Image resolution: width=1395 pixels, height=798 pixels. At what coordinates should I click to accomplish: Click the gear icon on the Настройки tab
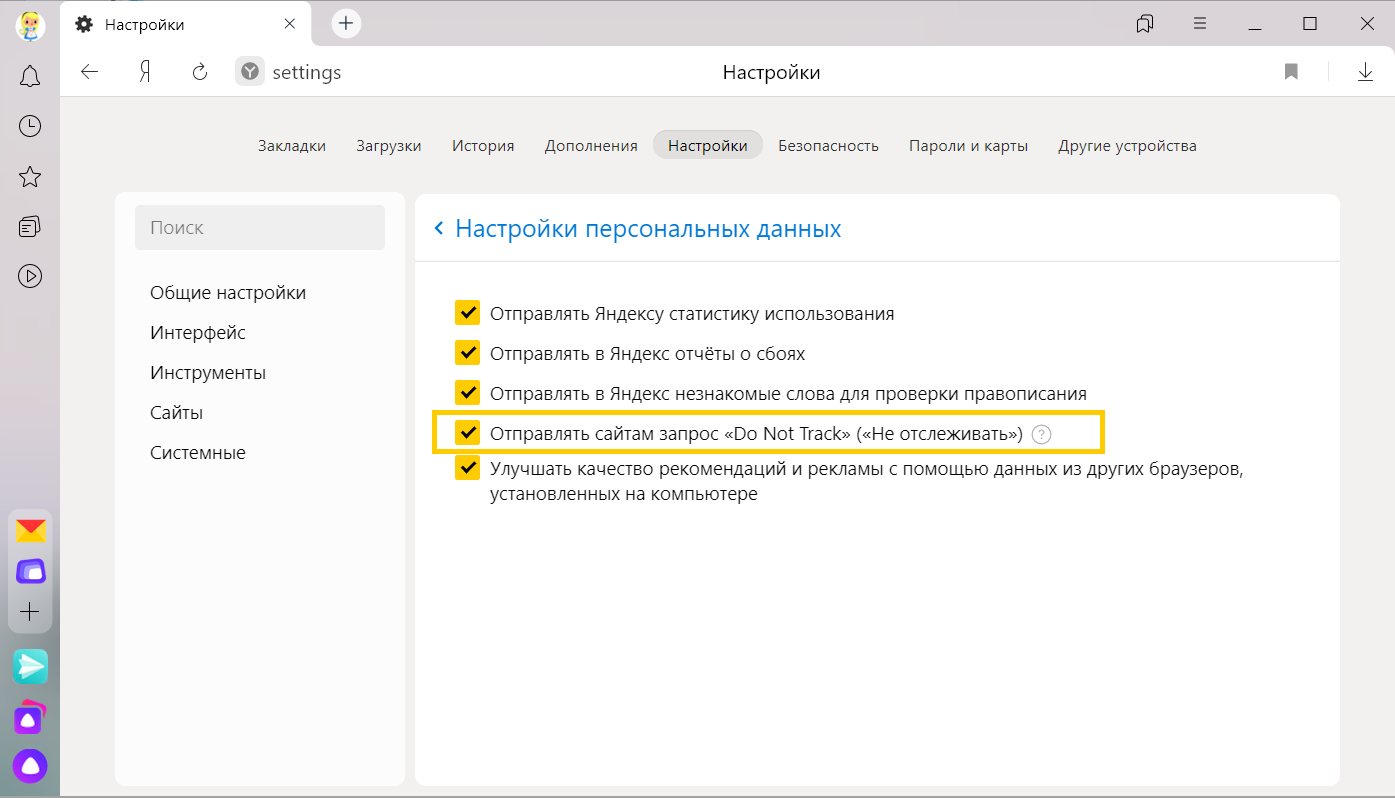84,25
